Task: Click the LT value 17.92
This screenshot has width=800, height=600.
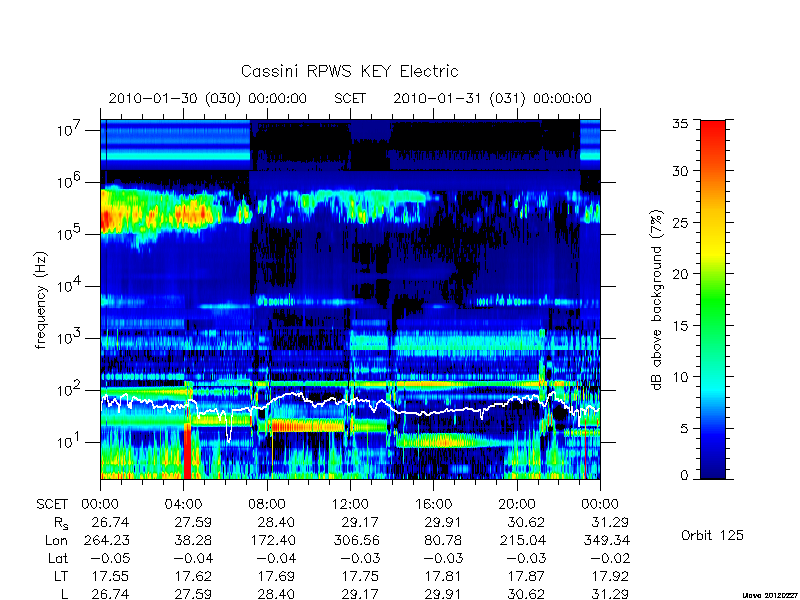Action: 609,577
